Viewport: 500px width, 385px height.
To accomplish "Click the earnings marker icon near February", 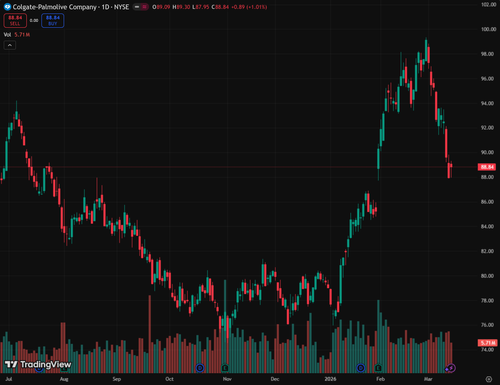I will [x=378, y=368].
